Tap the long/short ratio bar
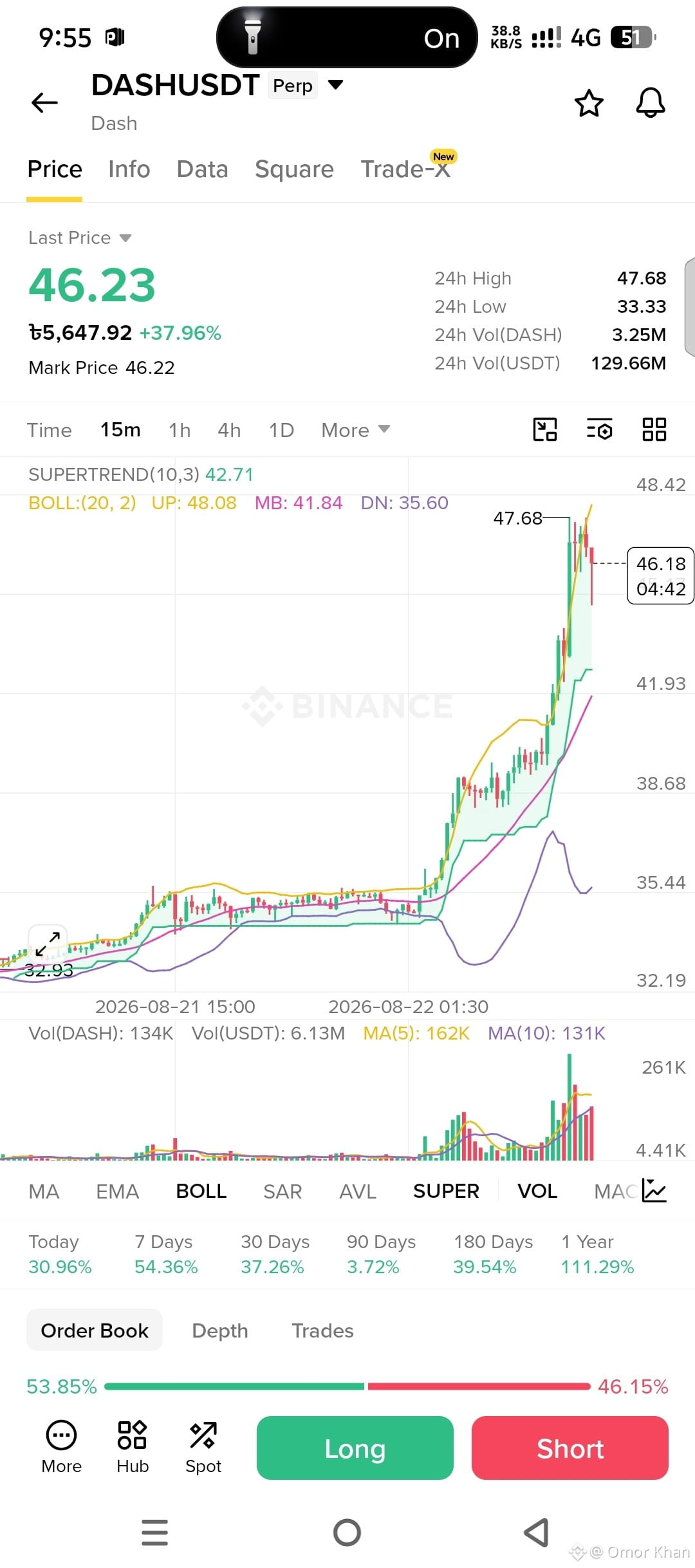695x1568 pixels. coord(347,1386)
